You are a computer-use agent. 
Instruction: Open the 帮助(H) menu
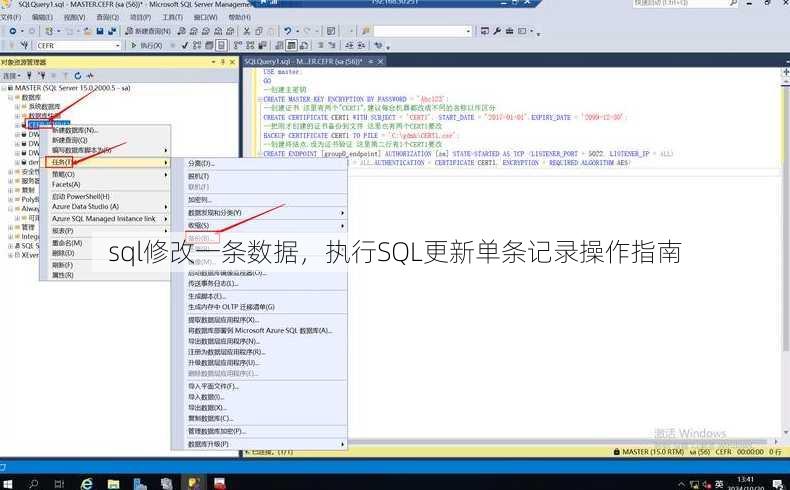239,17
